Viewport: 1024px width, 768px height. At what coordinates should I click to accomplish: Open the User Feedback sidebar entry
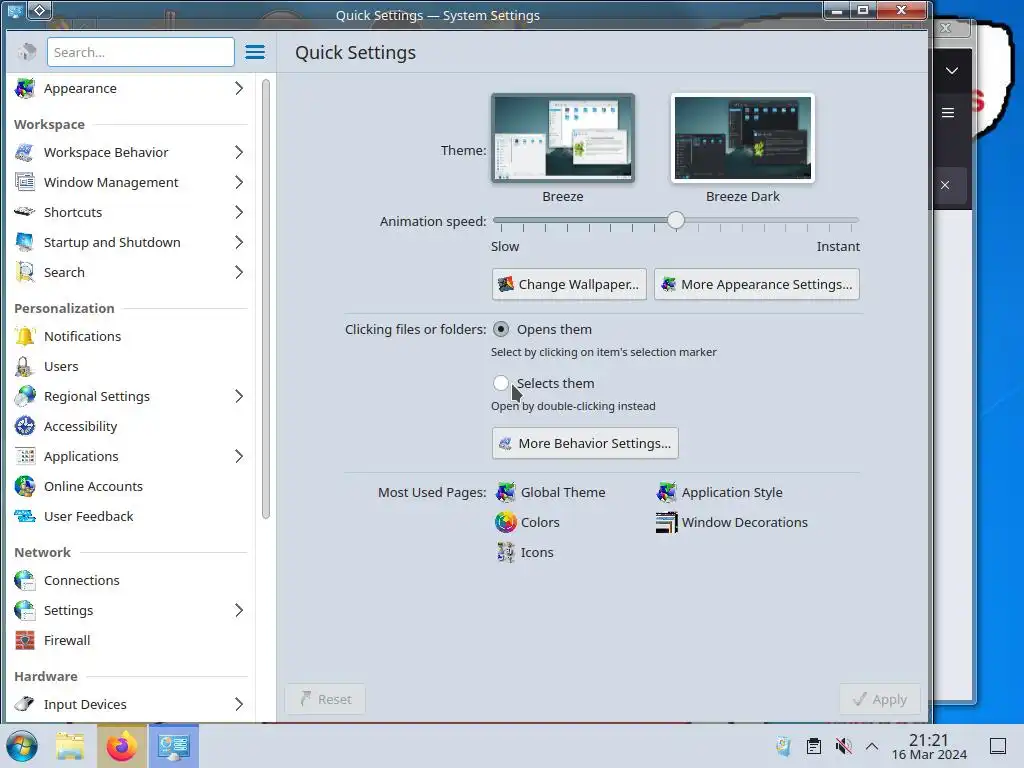point(131,517)
